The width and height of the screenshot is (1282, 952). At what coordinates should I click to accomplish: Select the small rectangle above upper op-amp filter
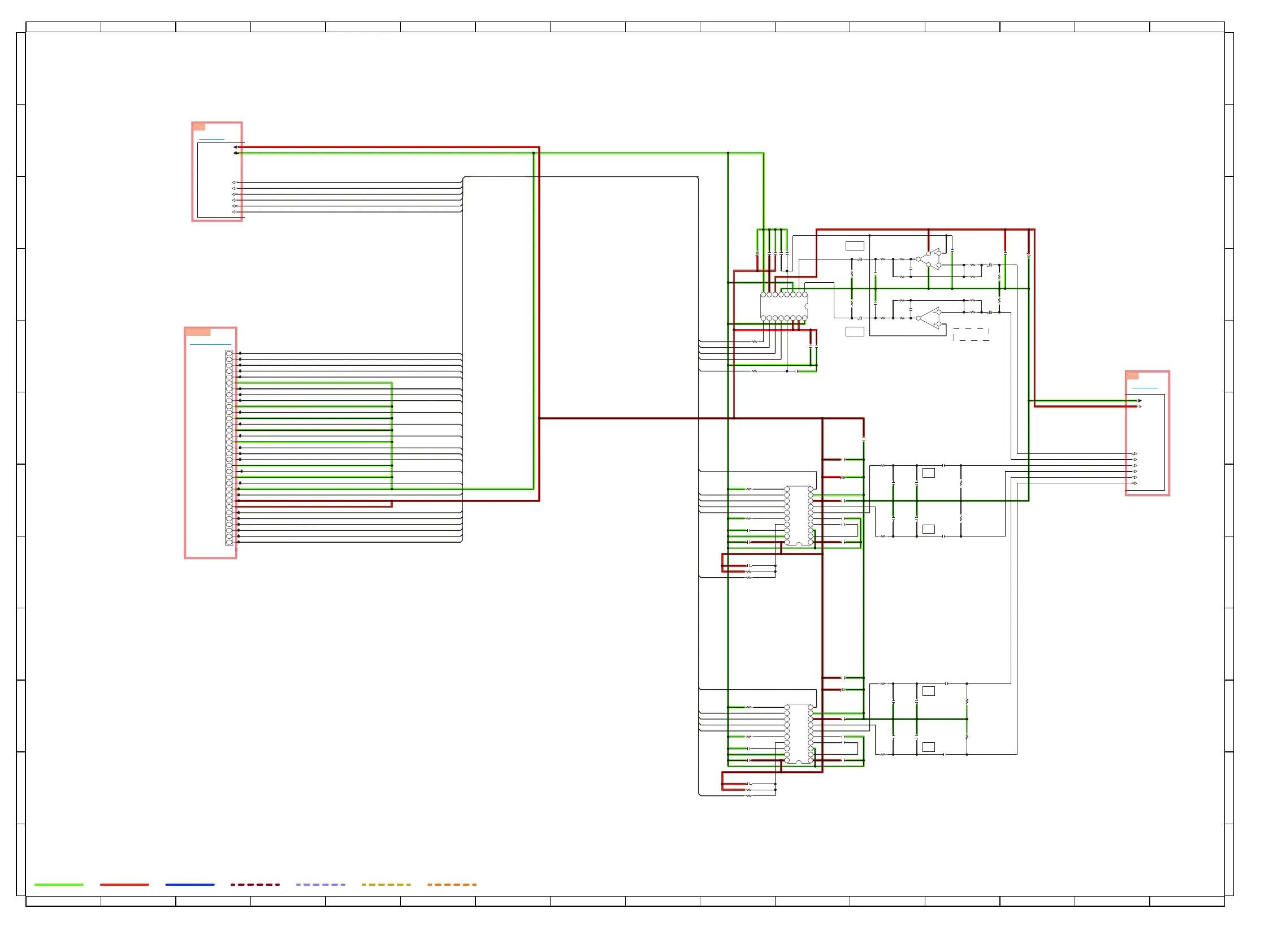click(x=855, y=246)
